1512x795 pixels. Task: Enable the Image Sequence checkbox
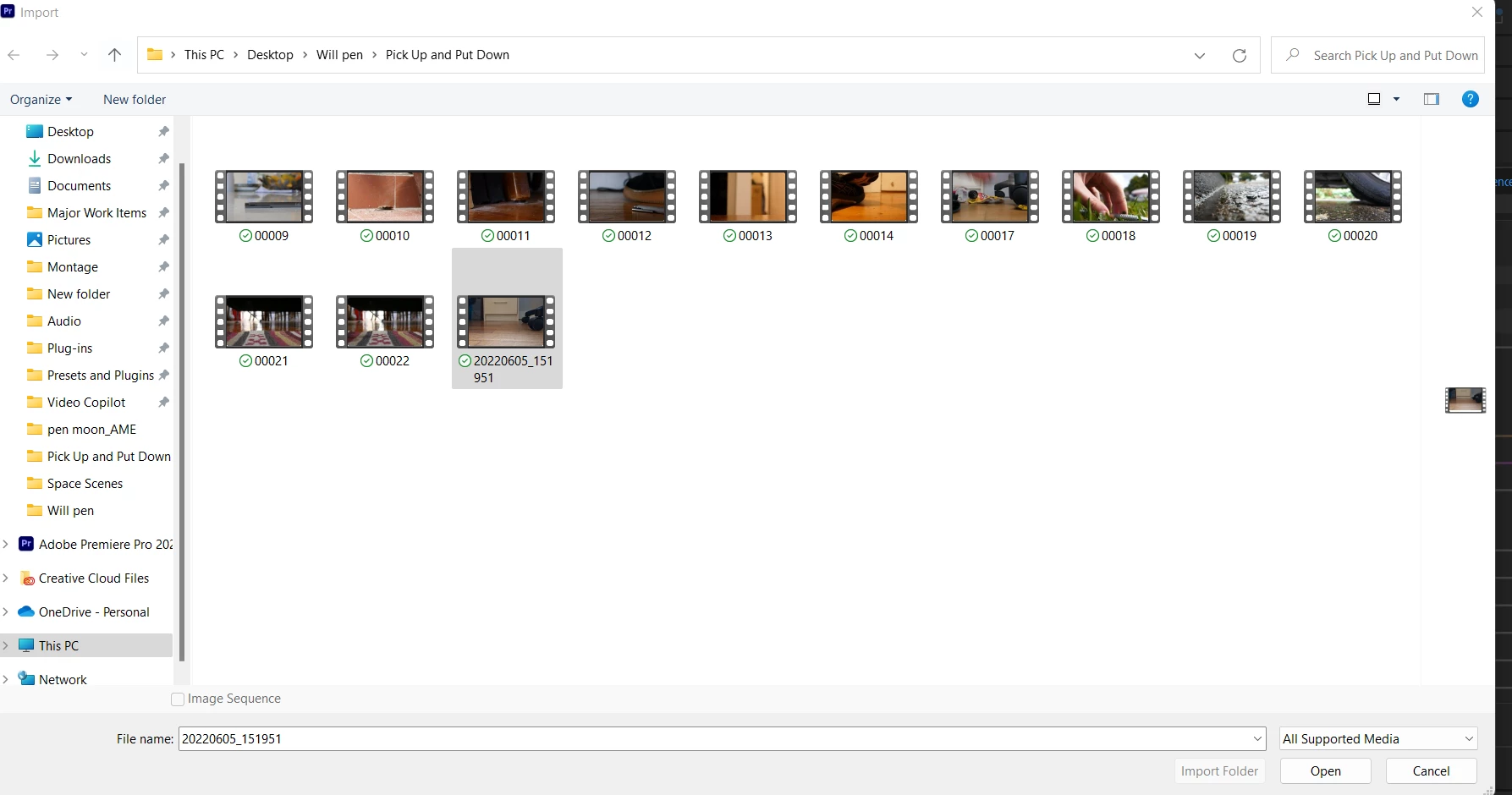tap(178, 699)
